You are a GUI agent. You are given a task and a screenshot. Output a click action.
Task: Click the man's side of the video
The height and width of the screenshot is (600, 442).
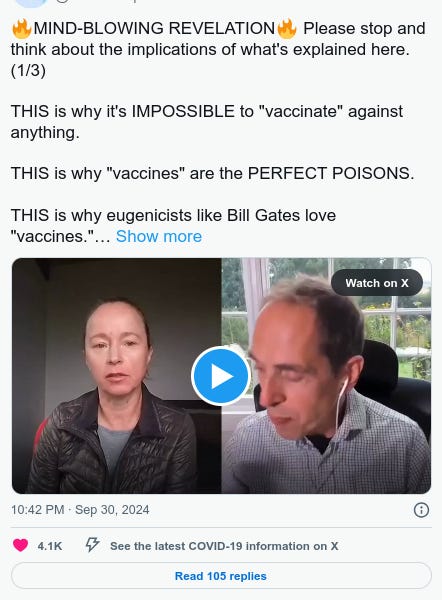coord(326,376)
